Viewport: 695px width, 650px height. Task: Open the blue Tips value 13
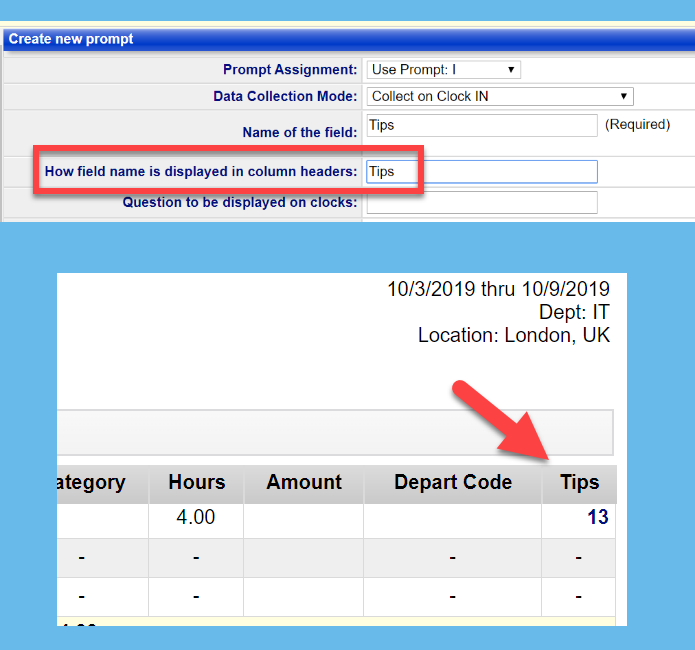(x=598, y=518)
